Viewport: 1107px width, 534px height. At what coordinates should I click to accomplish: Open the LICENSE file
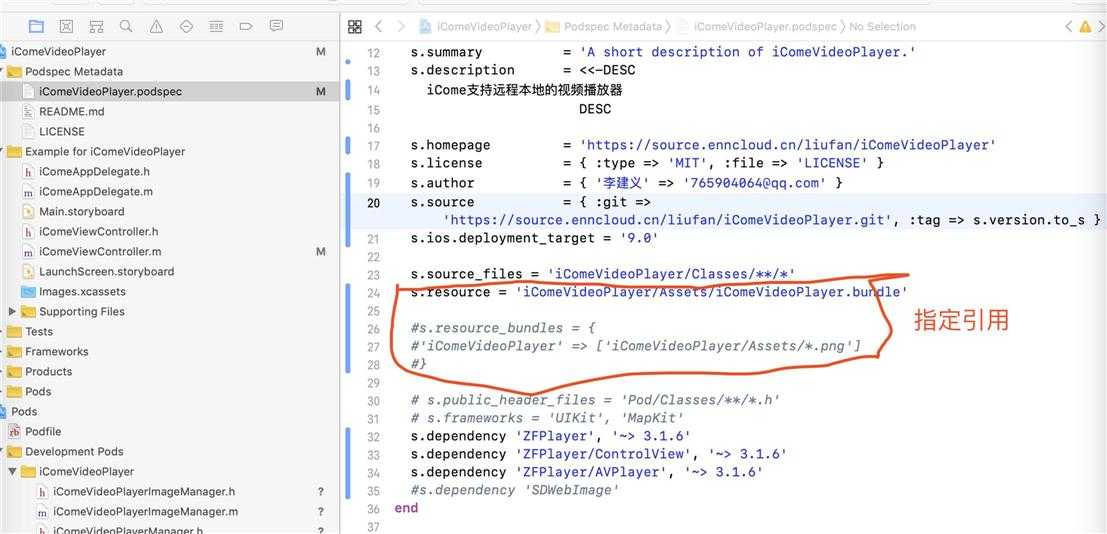point(61,131)
